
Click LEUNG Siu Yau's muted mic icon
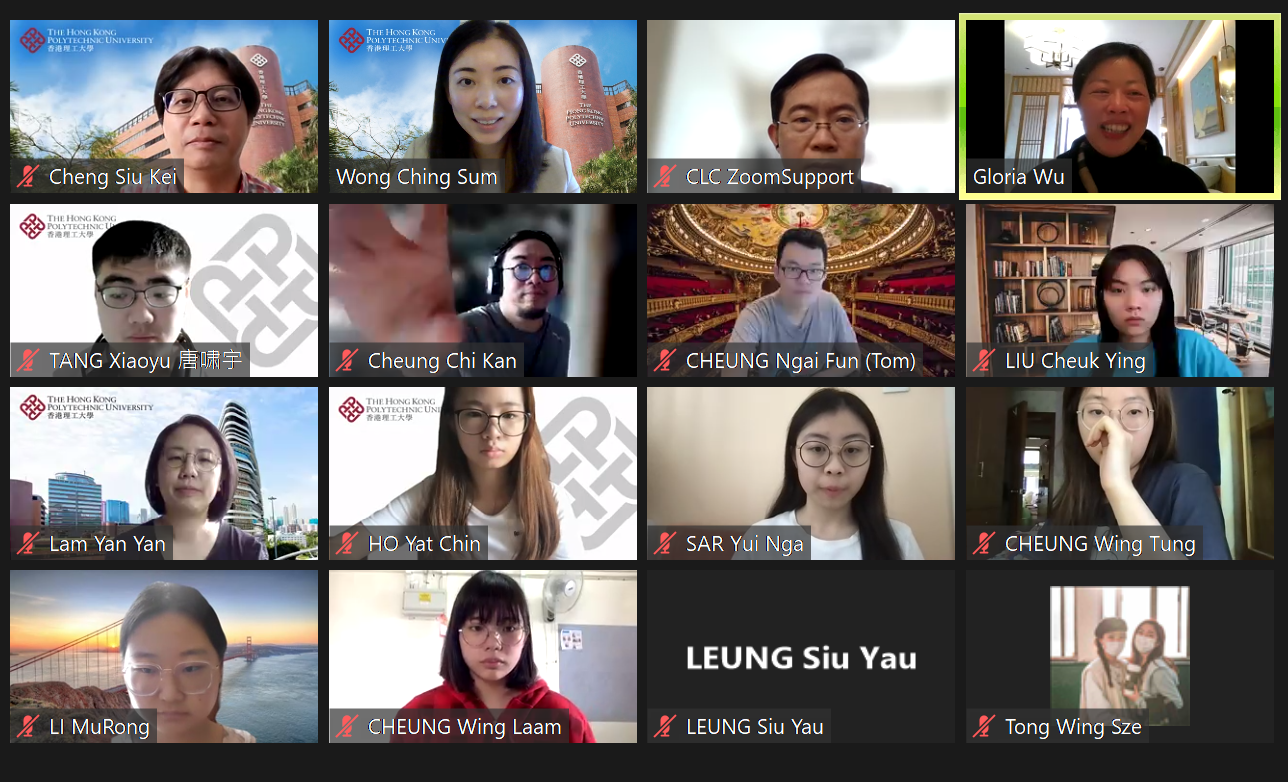coord(665,727)
